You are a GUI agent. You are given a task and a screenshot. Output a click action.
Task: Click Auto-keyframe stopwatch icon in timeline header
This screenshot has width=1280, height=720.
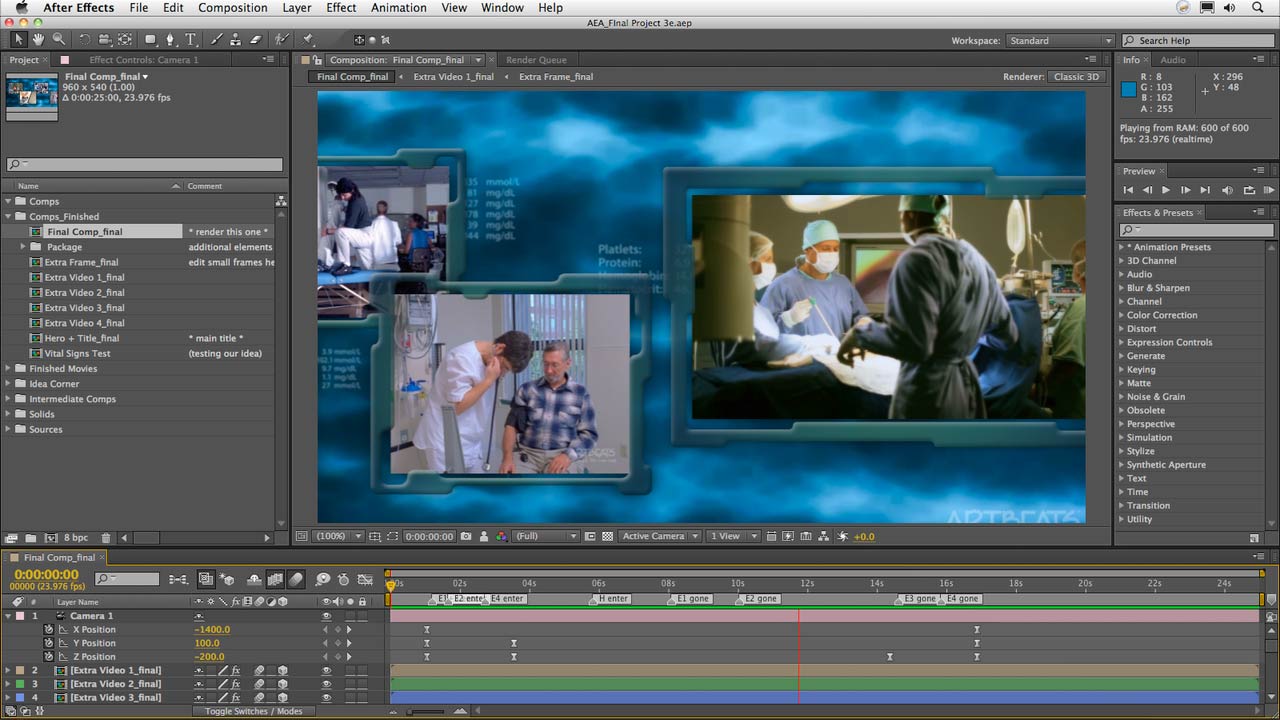[x=343, y=579]
